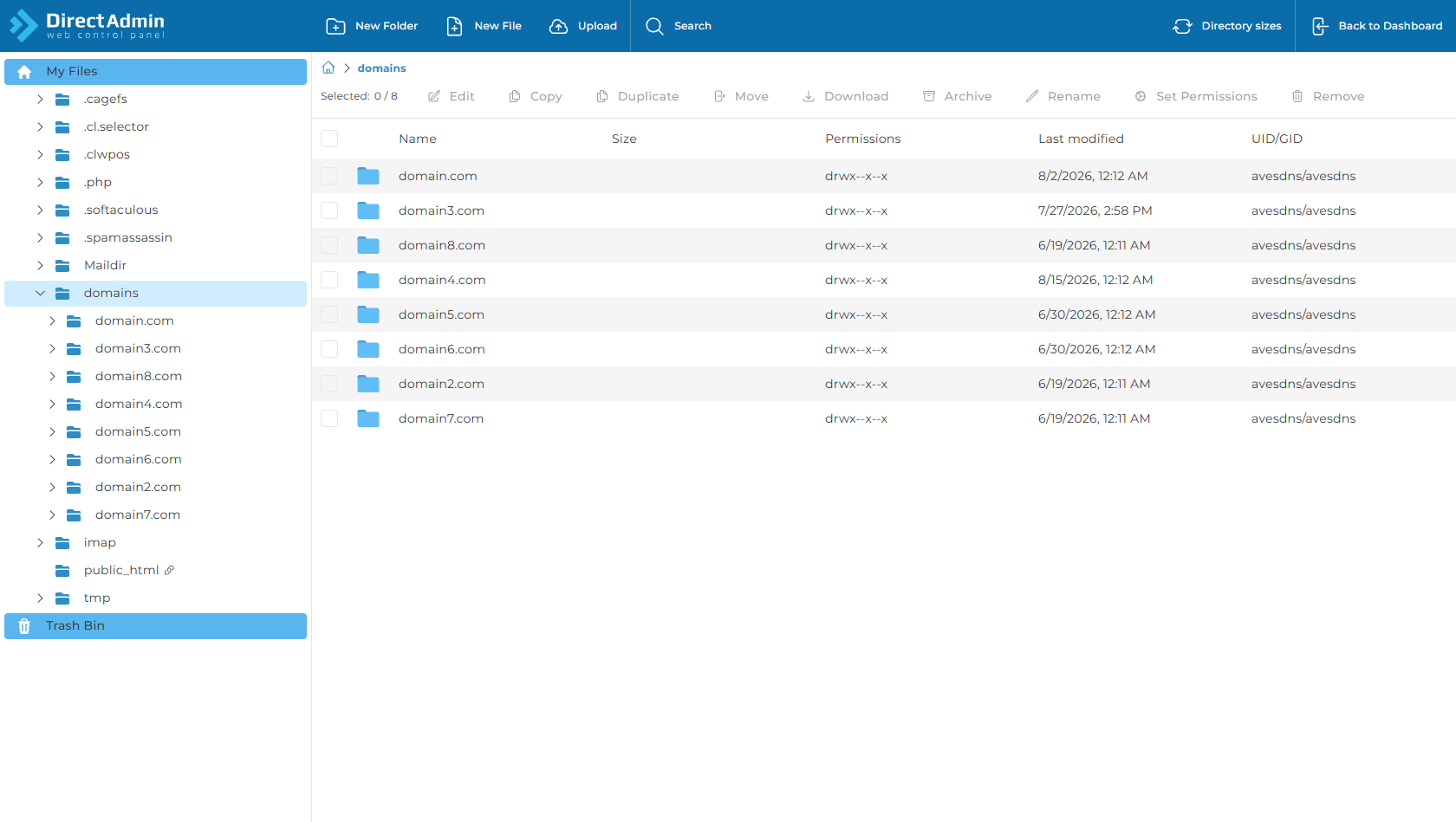Collapse the domains tree folder

pos(40,294)
